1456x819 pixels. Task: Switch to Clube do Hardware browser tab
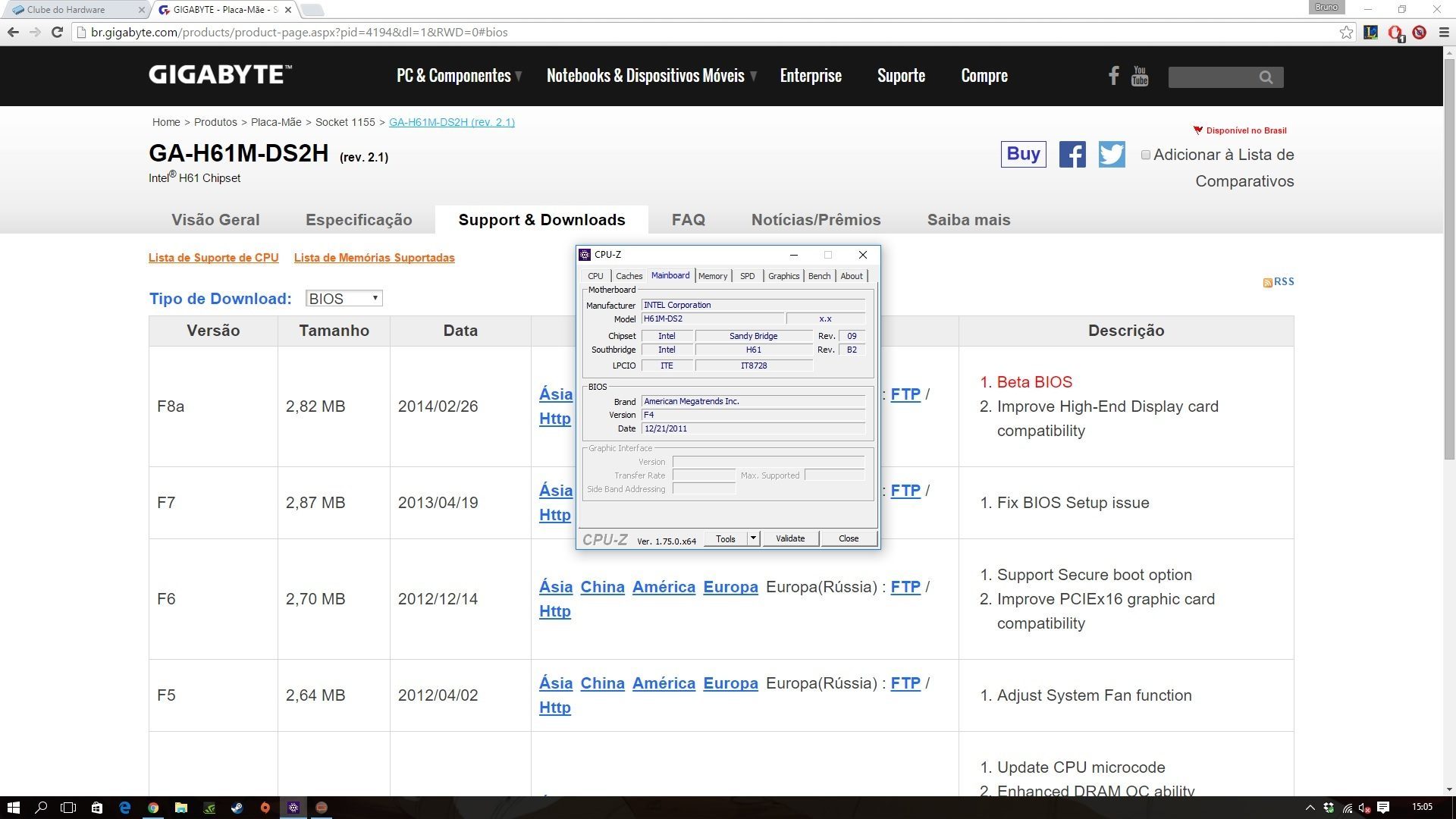[x=74, y=10]
